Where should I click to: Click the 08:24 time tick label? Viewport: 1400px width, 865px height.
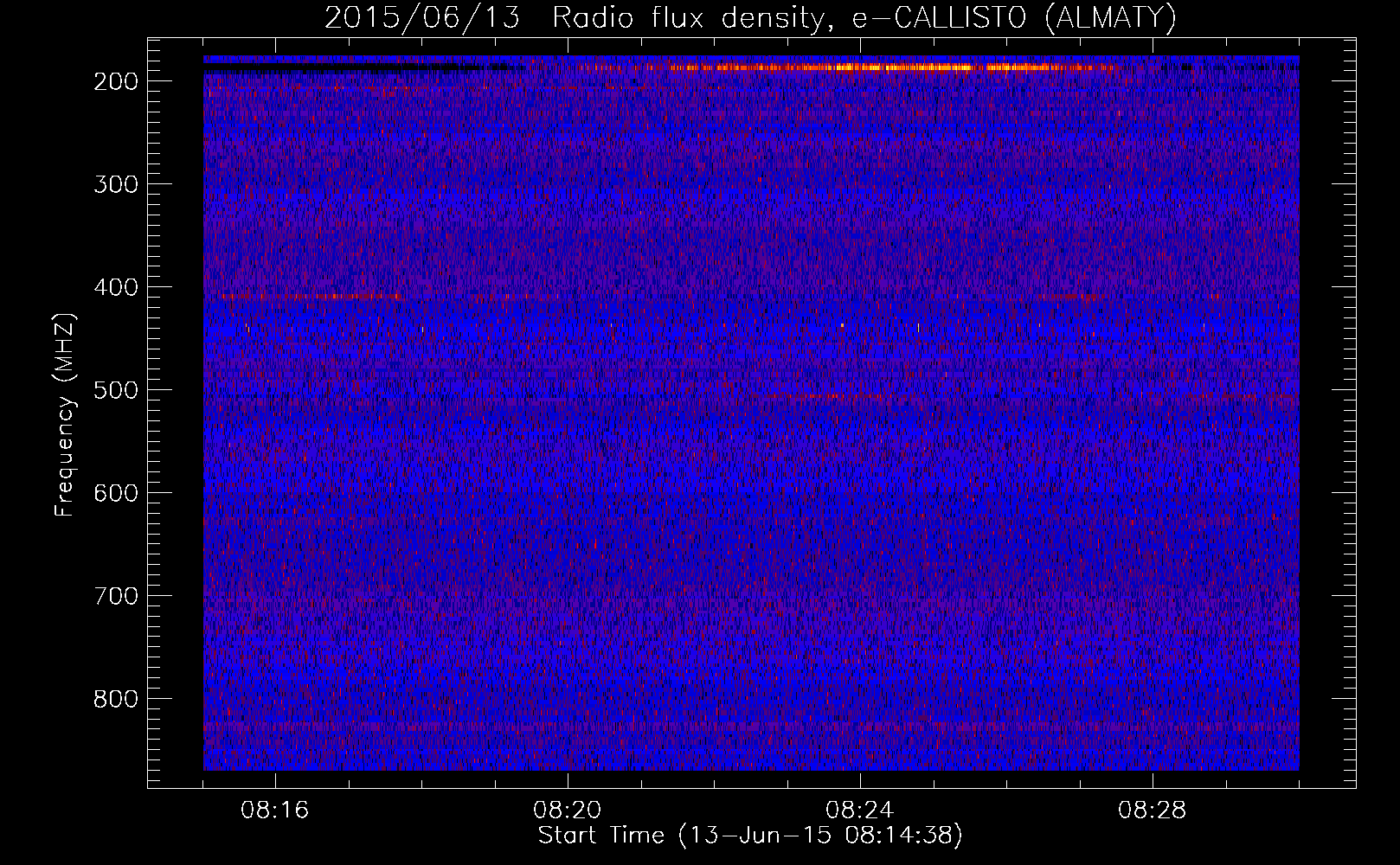tap(860, 811)
